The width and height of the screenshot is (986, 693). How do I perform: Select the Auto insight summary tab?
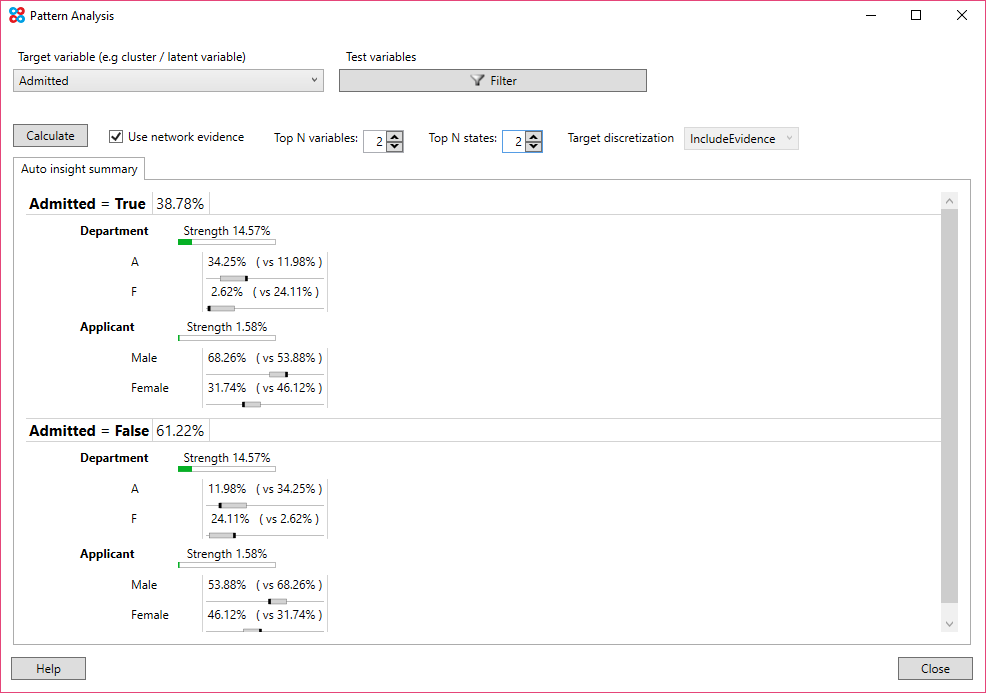click(79, 168)
